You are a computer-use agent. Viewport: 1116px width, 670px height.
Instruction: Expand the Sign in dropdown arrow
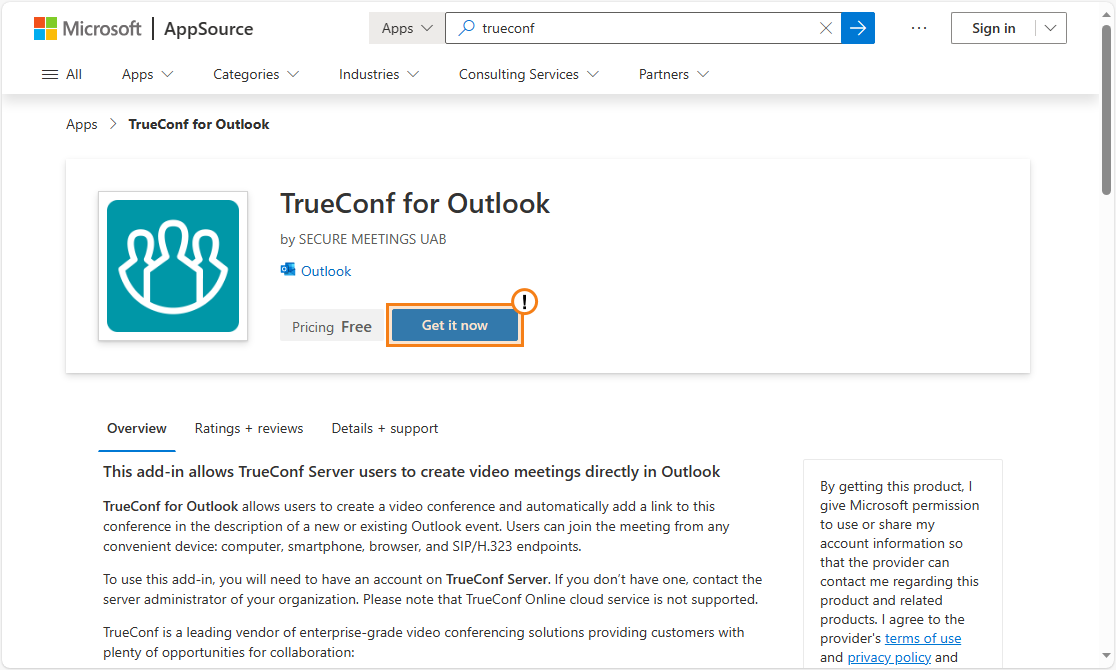coord(1050,28)
